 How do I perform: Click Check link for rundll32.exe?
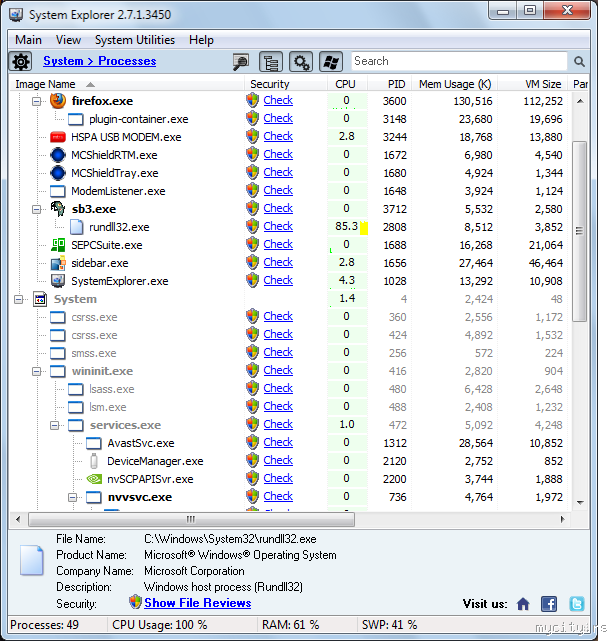pos(278,226)
